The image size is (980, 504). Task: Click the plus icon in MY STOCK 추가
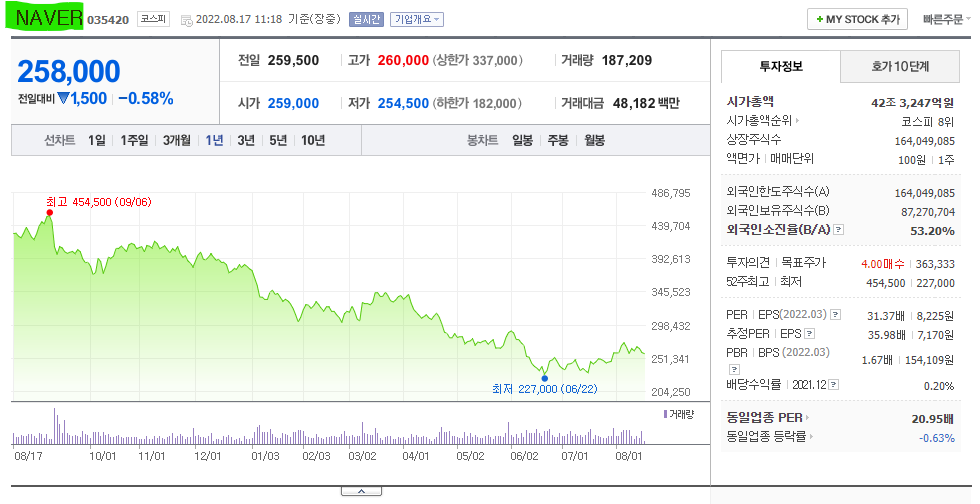pos(819,19)
